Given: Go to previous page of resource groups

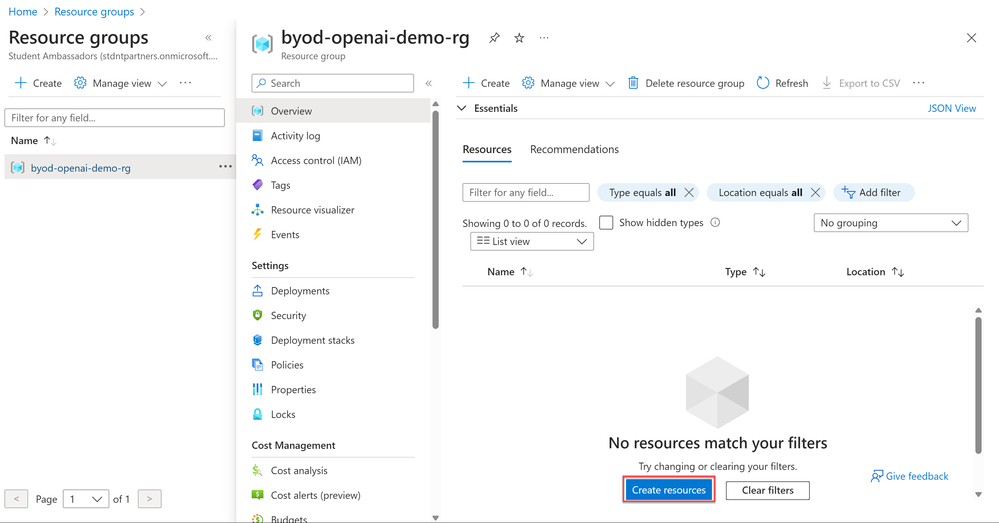Looking at the screenshot, I should (16, 499).
